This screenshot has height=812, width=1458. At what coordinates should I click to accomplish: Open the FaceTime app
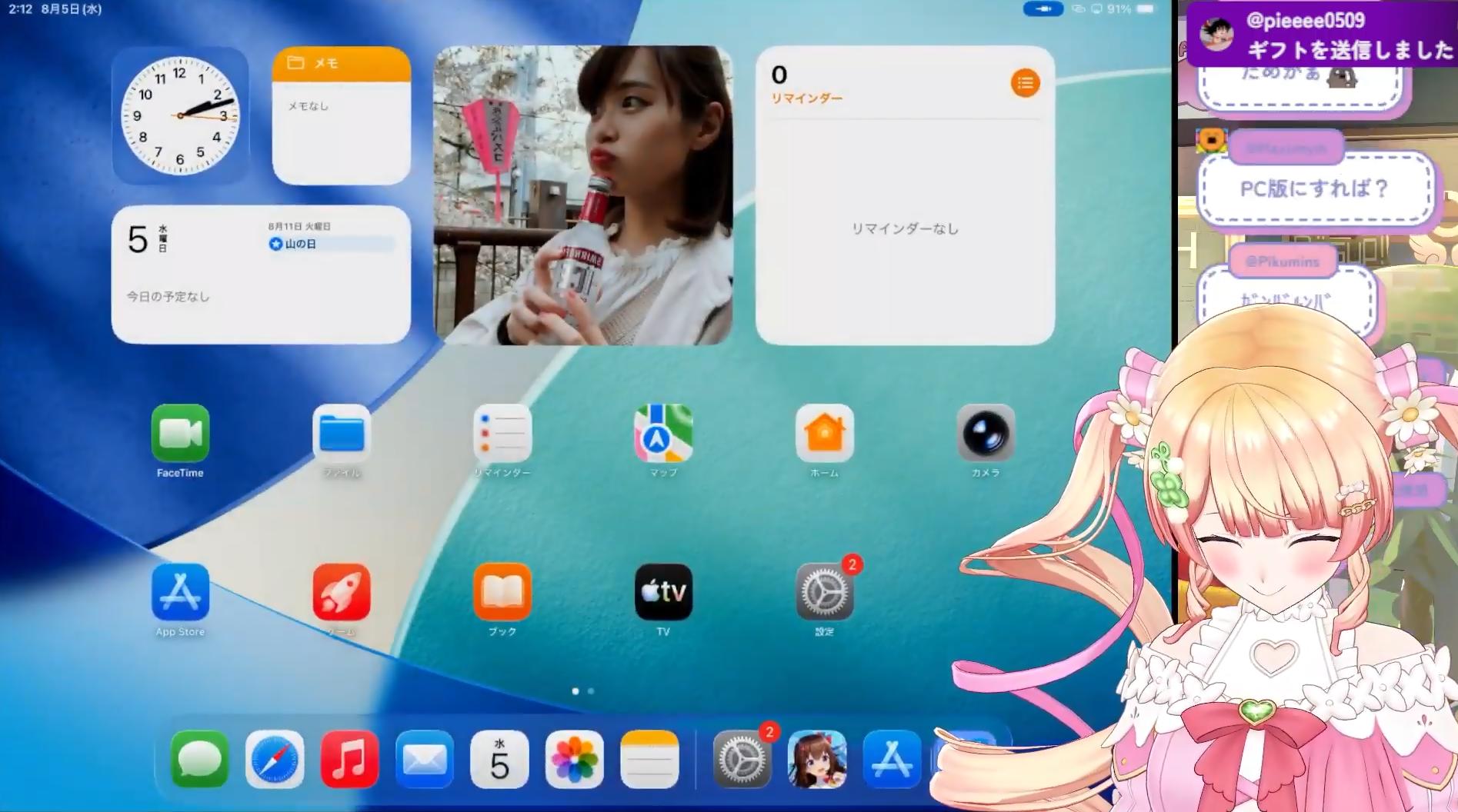(x=180, y=433)
